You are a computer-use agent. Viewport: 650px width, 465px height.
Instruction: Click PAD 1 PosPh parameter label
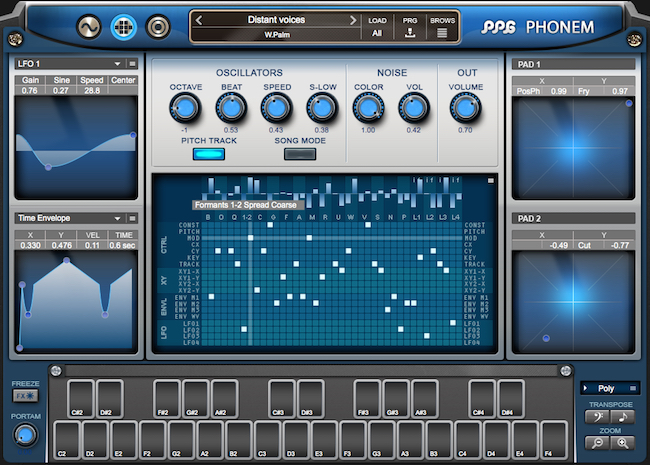[x=528, y=91]
